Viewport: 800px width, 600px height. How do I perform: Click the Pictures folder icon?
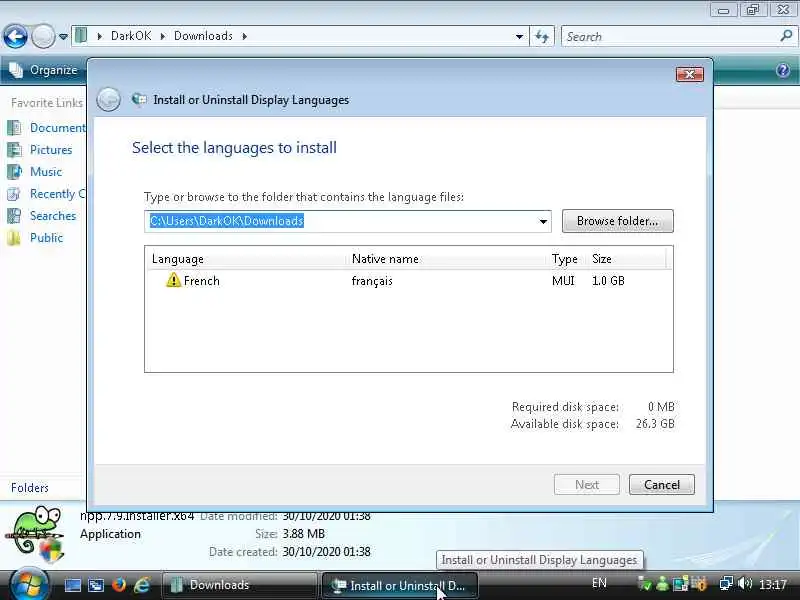pos(14,149)
